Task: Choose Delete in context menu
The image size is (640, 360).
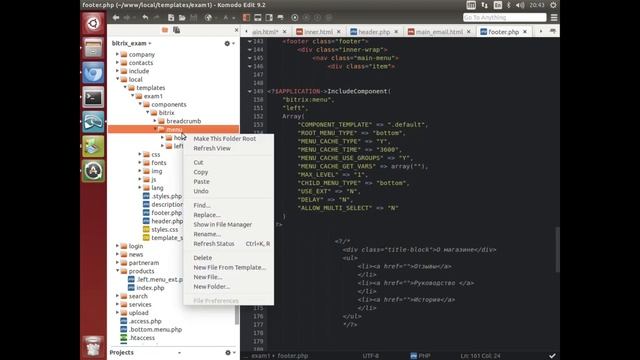Action: coord(202,258)
